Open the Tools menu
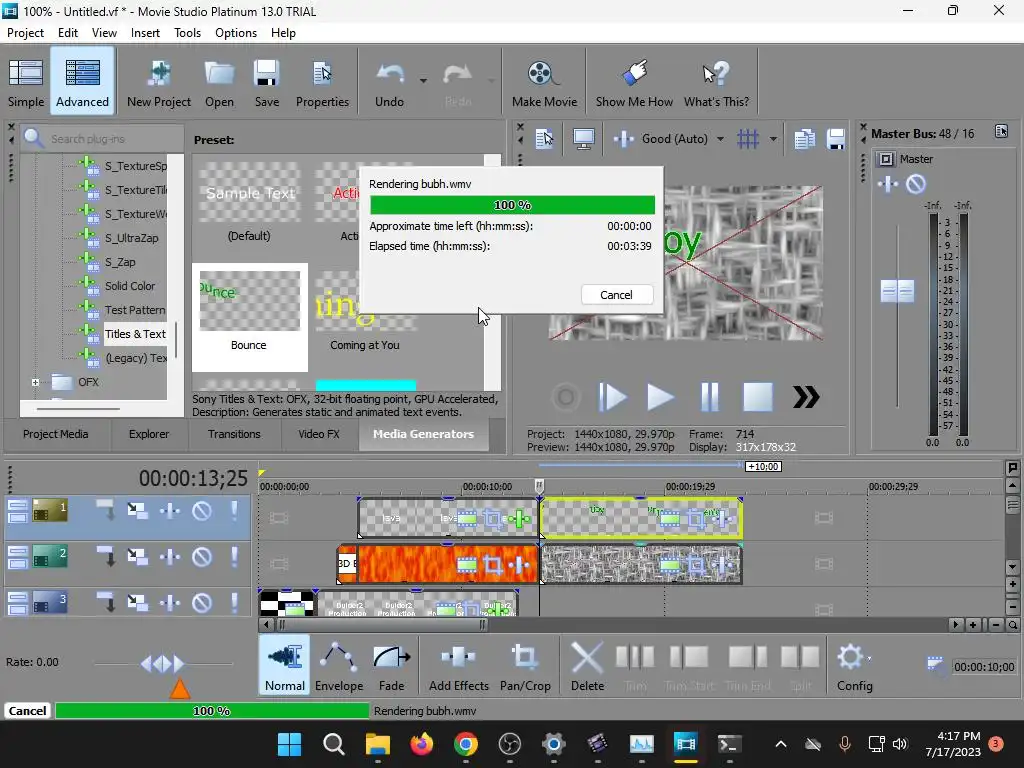 click(x=187, y=33)
